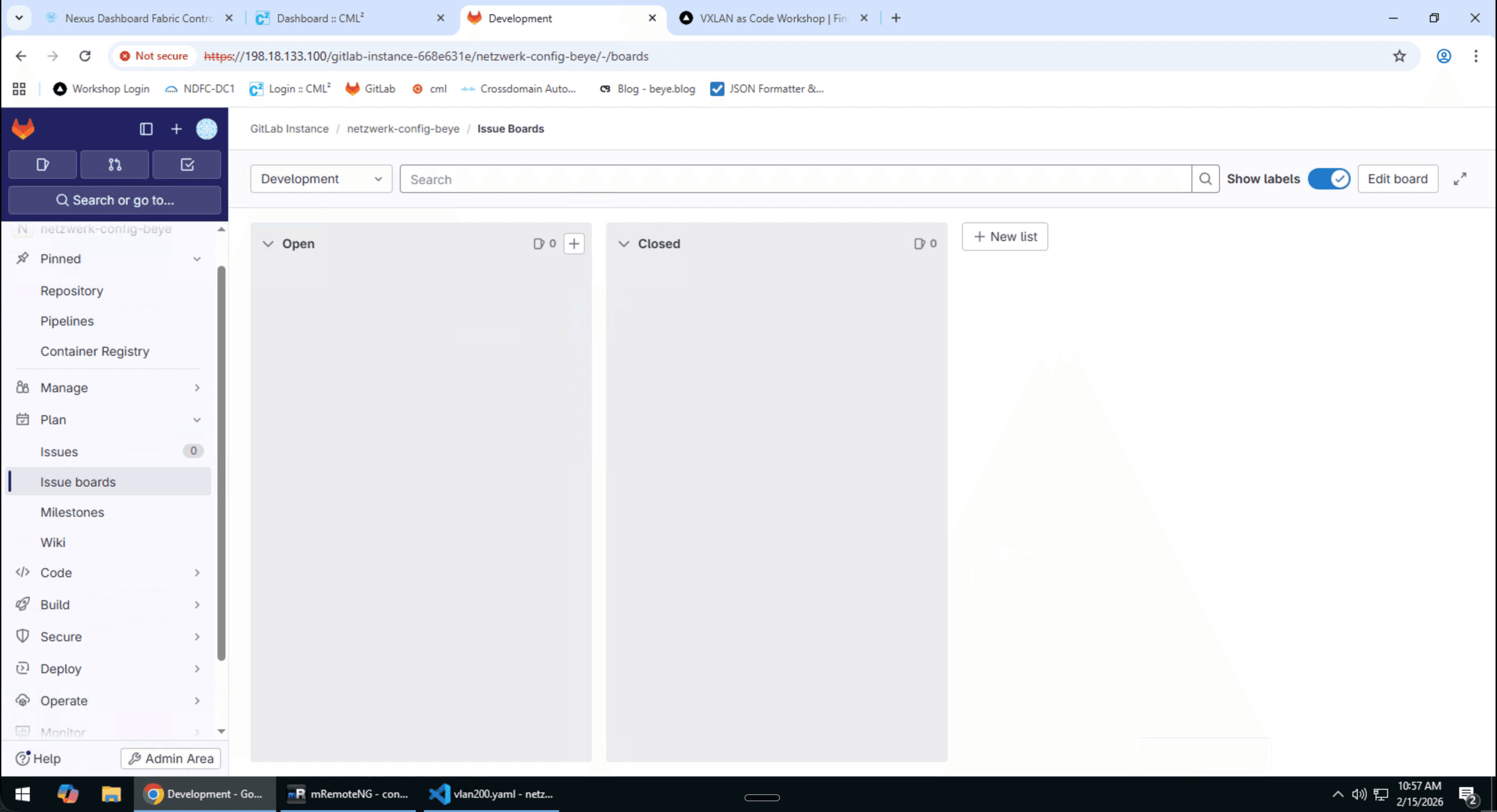The image size is (1497, 812).
Task: Click the GitLab fox logo
Action: [23, 128]
